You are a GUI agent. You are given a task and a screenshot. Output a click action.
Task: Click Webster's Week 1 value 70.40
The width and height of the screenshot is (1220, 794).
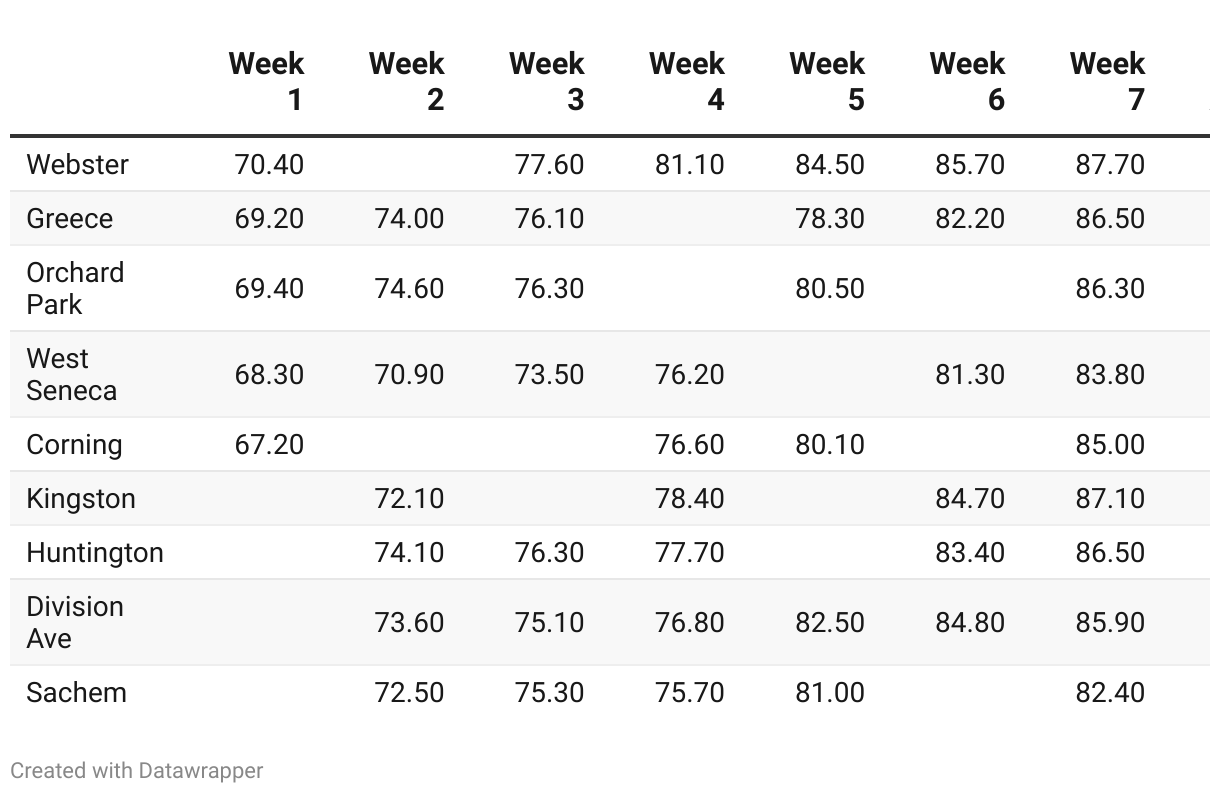pyautogui.click(x=269, y=164)
